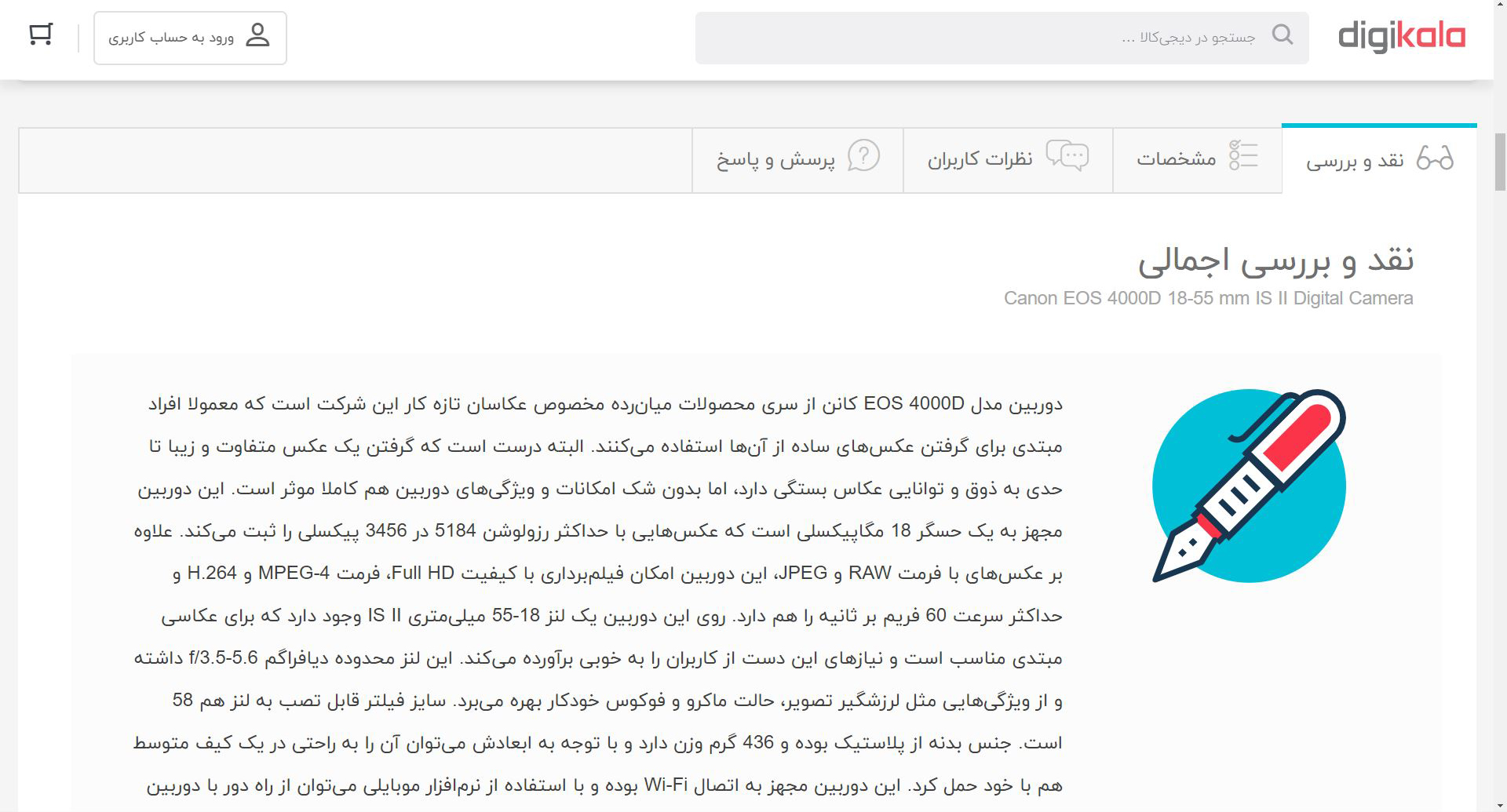Switch to the نظرات کاربران tab
Image resolution: width=1507 pixels, height=812 pixels.
(x=1008, y=160)
